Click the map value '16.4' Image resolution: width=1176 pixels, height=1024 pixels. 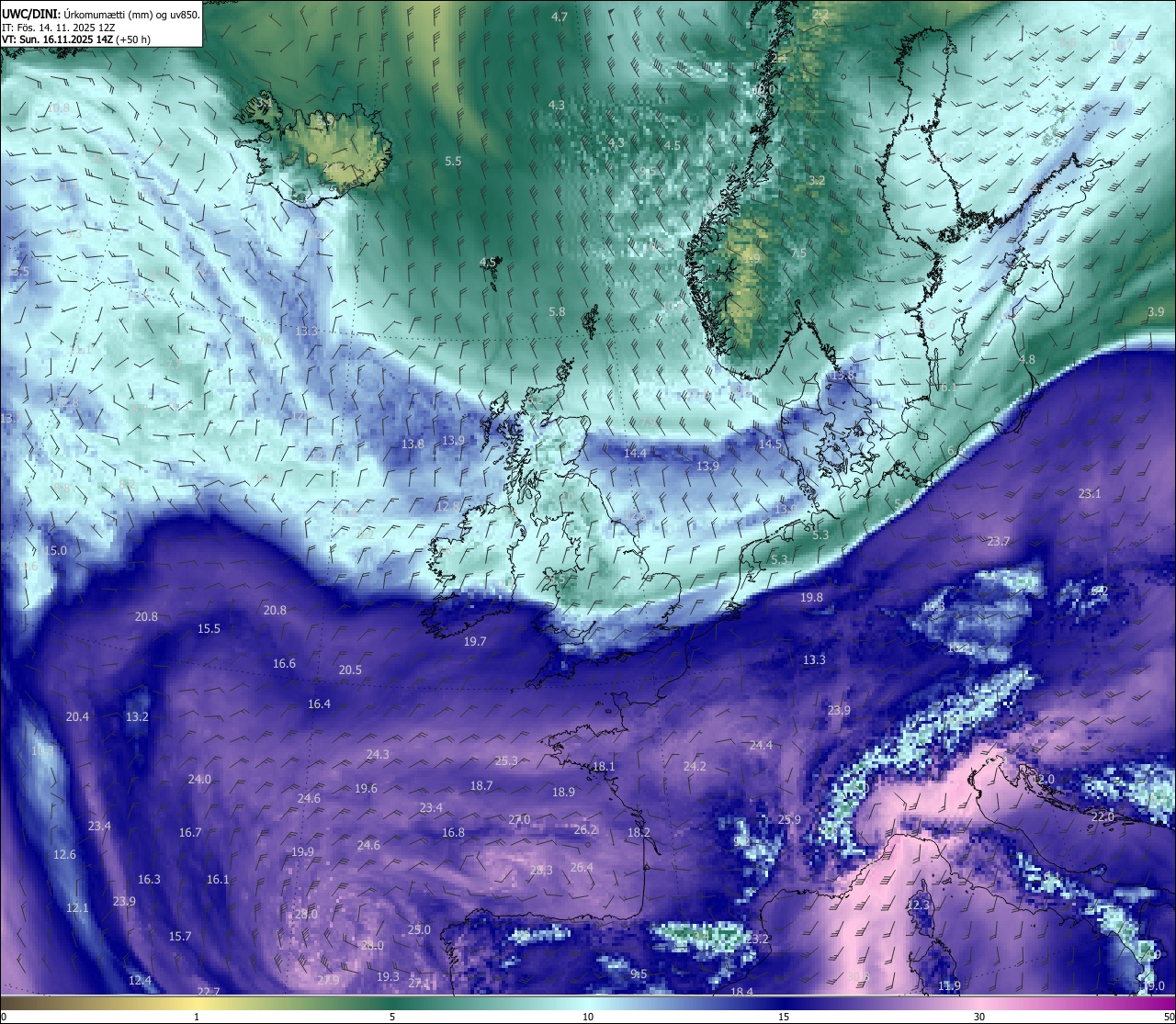[x=319, y=703]
